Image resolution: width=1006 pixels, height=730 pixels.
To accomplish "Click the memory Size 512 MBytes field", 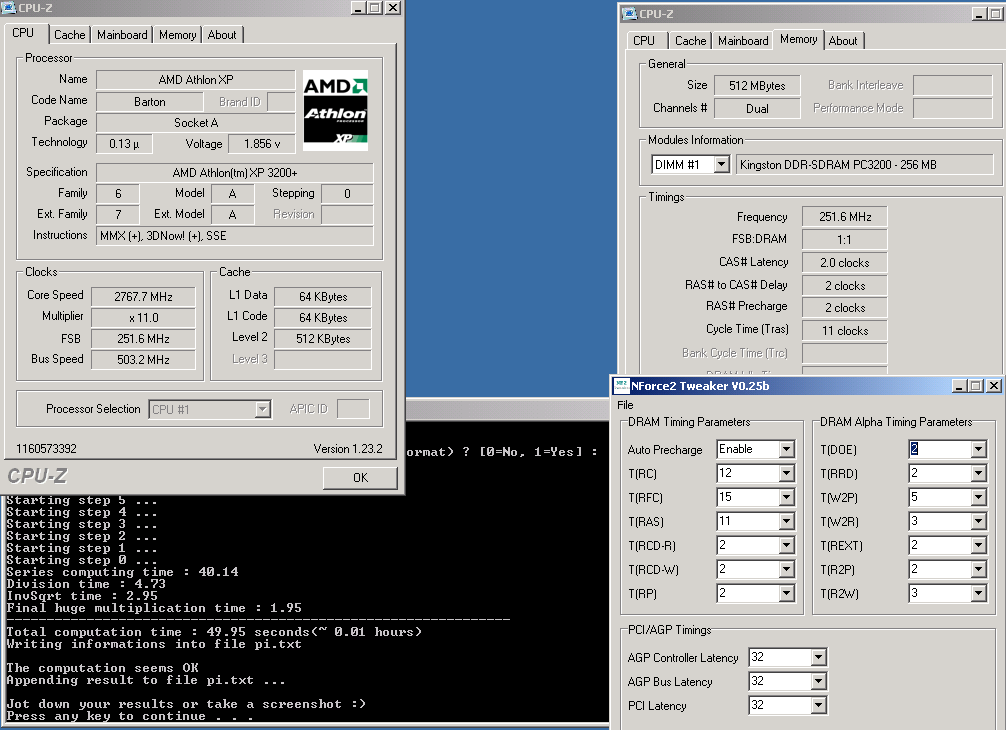I will (x=757, y=85).
